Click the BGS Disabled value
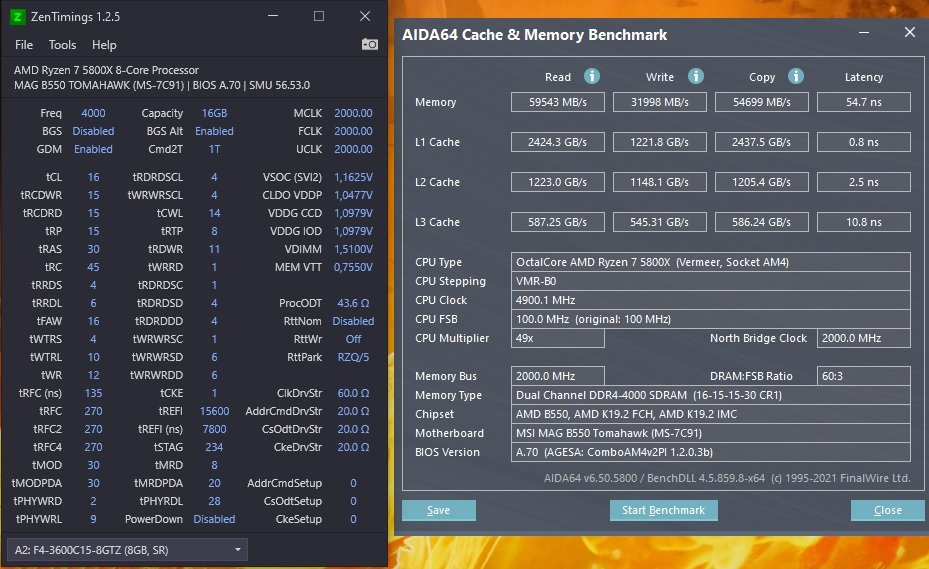The width and height of the screenshot is (929, 569). (x=93, y=131)
